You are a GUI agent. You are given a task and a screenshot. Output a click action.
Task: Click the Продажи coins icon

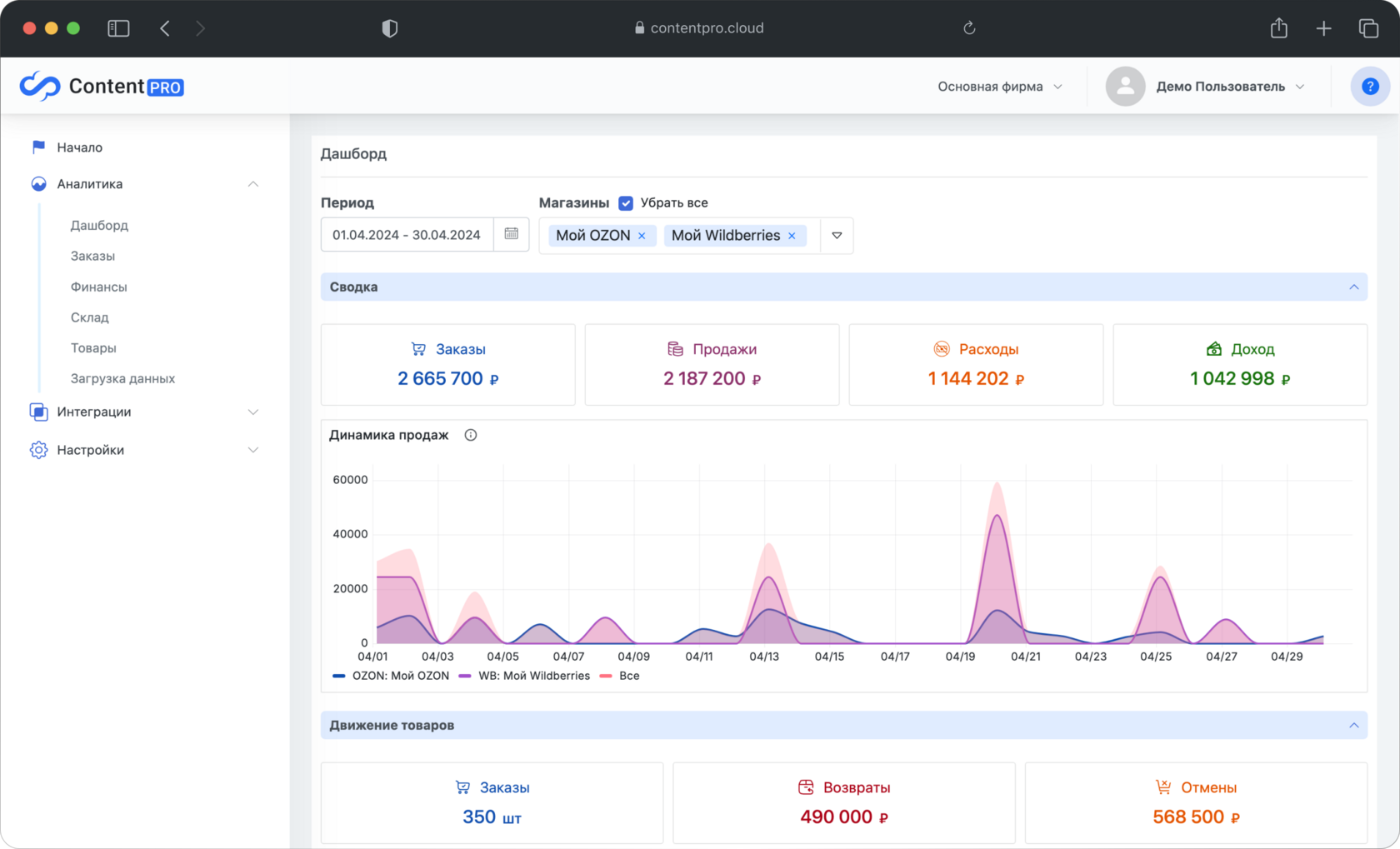coord(675,349)
